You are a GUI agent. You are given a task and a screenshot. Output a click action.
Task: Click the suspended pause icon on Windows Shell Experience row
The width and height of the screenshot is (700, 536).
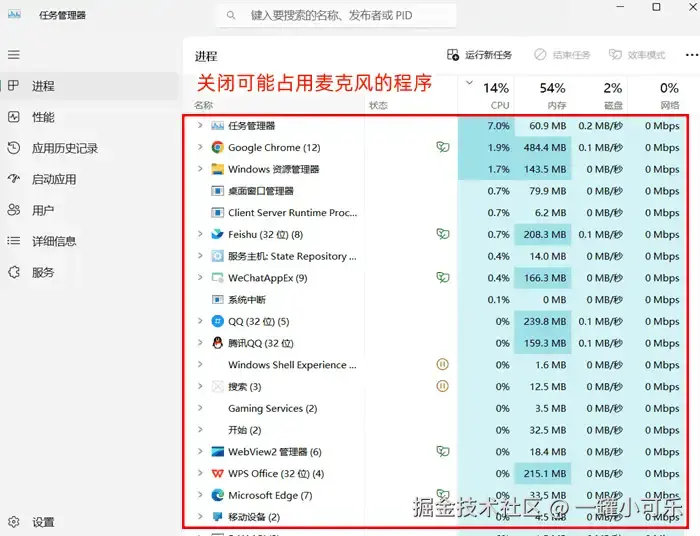pyautogui.click(x=442, y=365)
